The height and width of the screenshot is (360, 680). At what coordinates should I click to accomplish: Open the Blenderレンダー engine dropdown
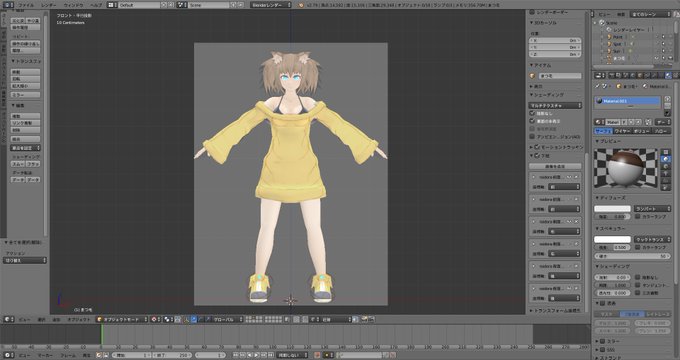click(x=271, y=5)
